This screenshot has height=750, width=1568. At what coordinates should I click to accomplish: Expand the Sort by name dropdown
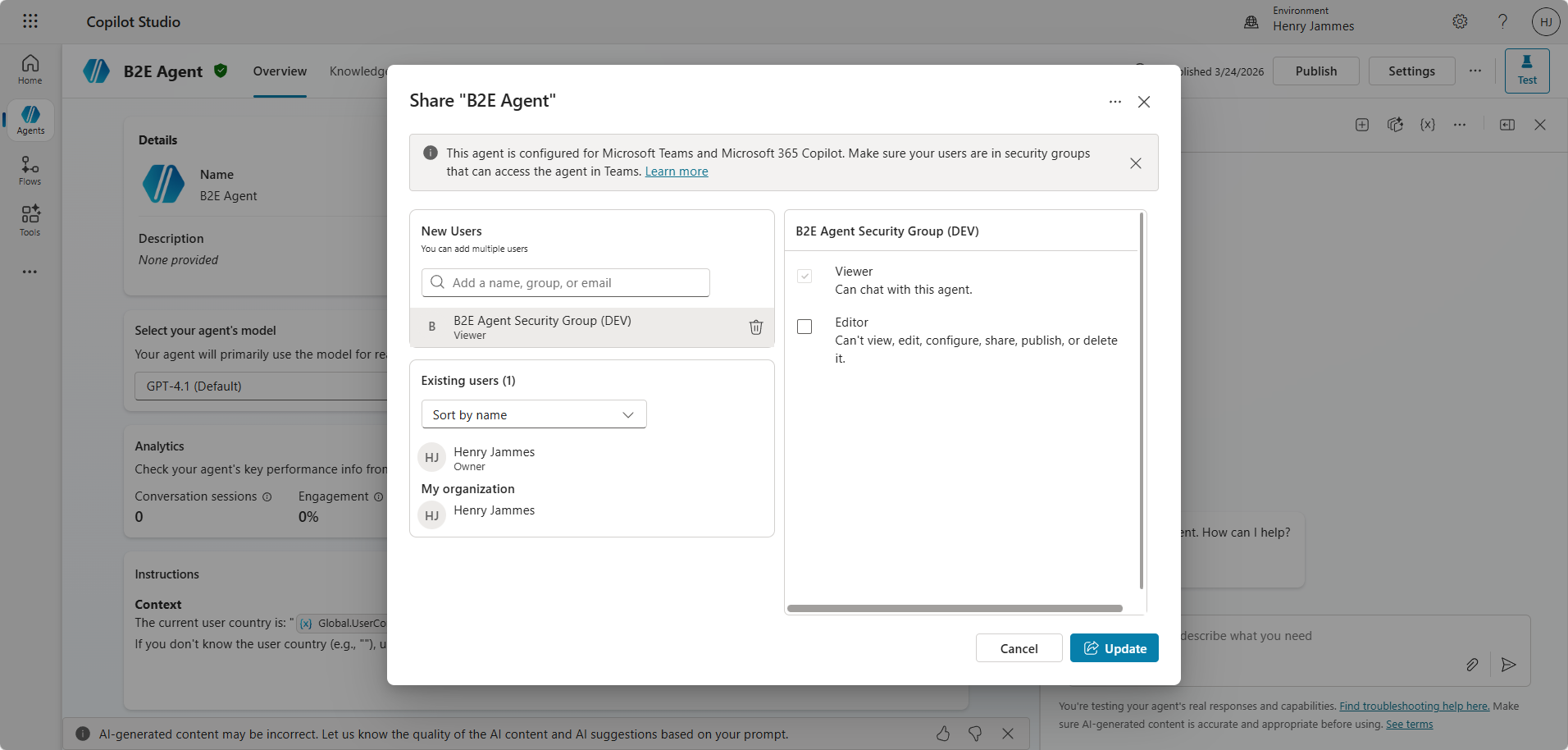coord(534,414)
